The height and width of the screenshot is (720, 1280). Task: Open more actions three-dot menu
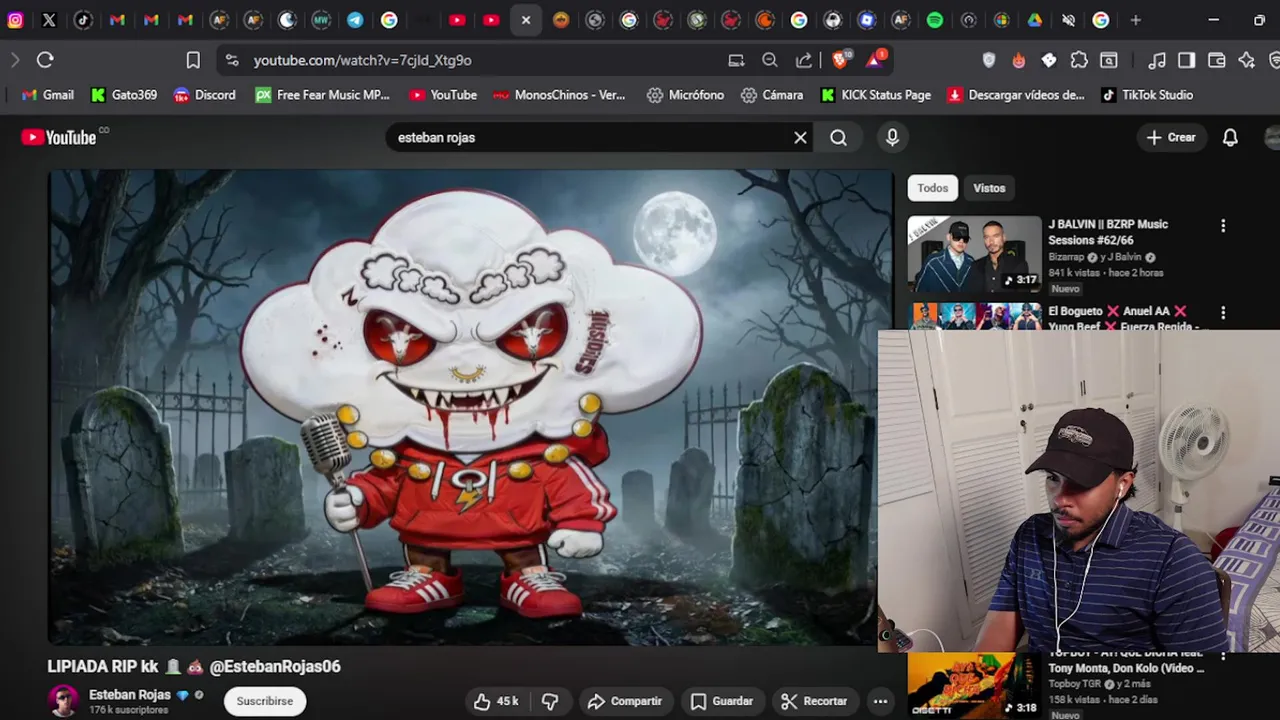pyautogui.click(x=880, y=701)
